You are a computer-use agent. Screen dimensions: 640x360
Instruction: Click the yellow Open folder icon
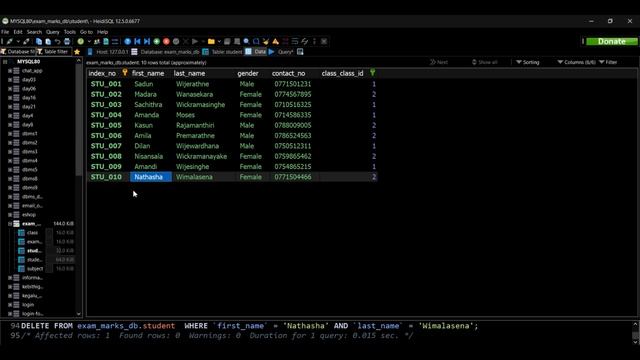click(211, 41)
